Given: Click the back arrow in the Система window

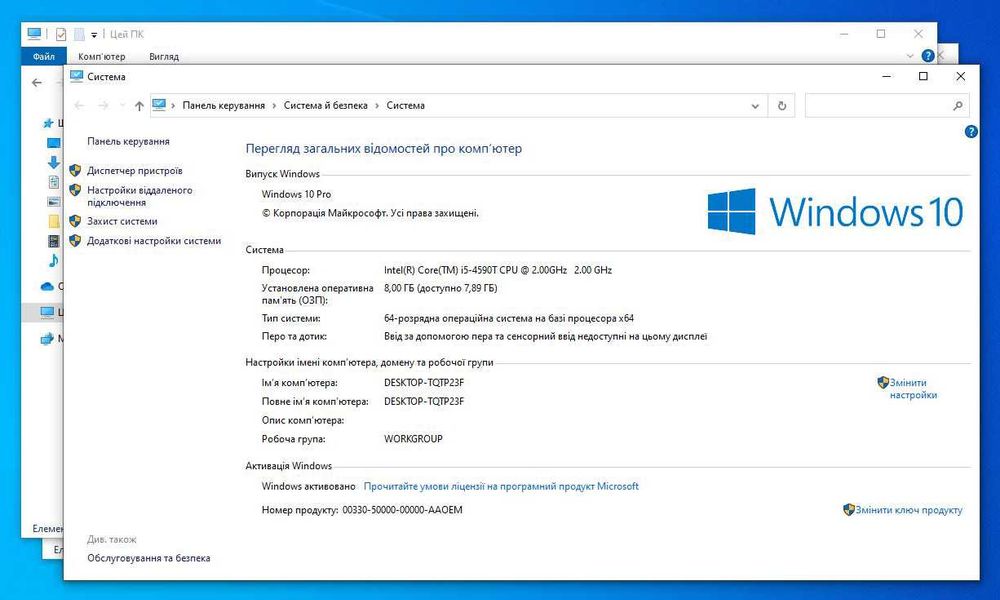Looking at the screenshot, I should pyautogui.click(x=79, y=105).
